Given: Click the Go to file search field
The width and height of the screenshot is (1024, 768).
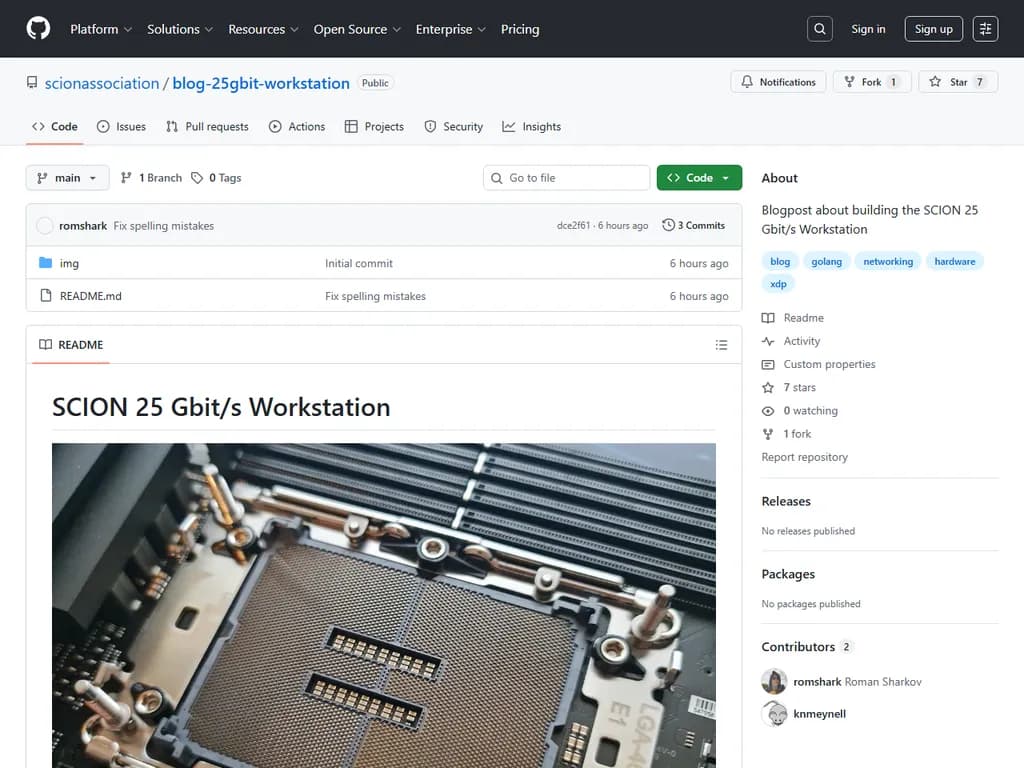Looking at the screenshot, I should pyautogui.click(x=566, y=177).
